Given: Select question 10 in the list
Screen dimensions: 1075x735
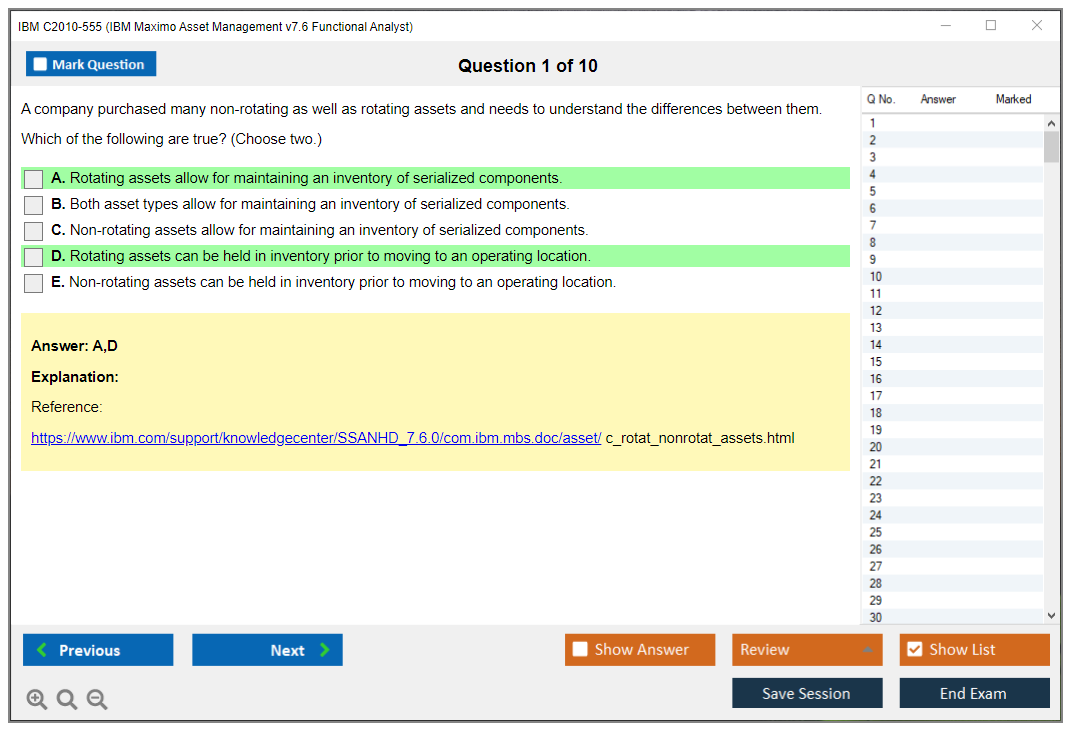Looking at the screenshot, I should [876, 277].
